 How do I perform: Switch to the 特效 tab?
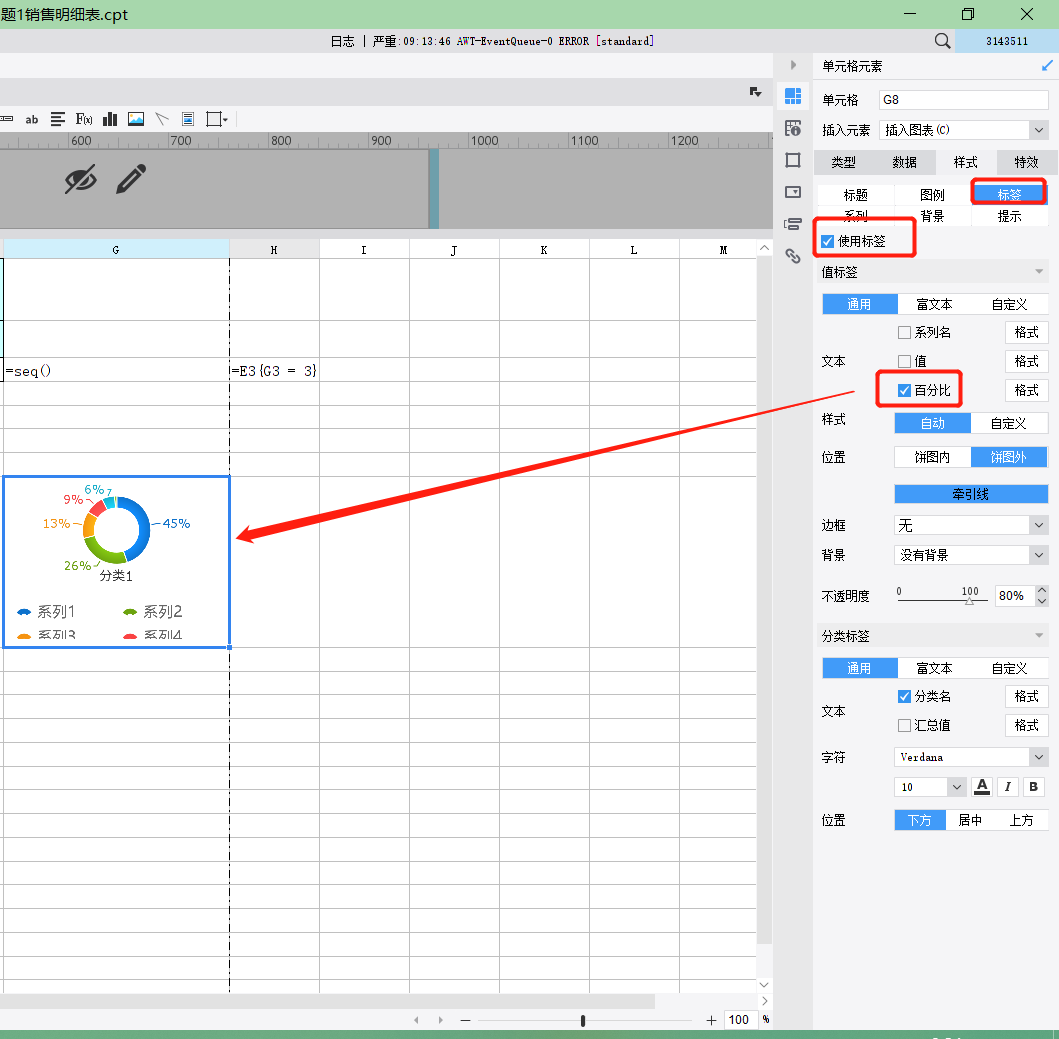[1026, 162]
